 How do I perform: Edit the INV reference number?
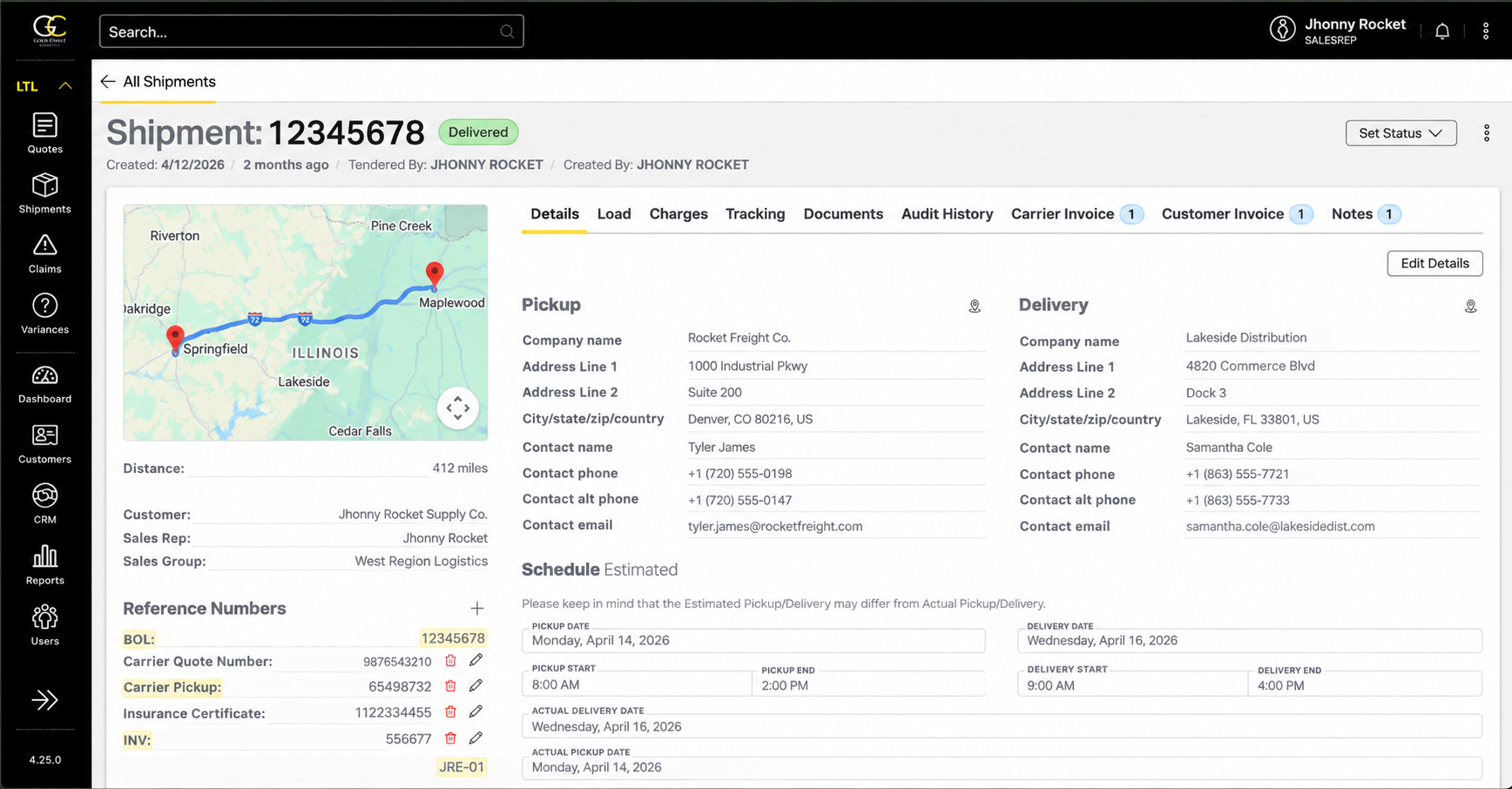coord(476,738)
